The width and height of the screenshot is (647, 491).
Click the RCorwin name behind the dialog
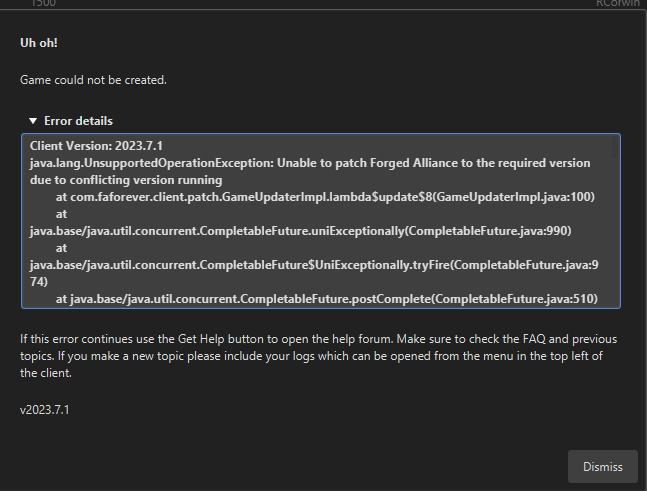pyautogui.click(x=617, y=3)
